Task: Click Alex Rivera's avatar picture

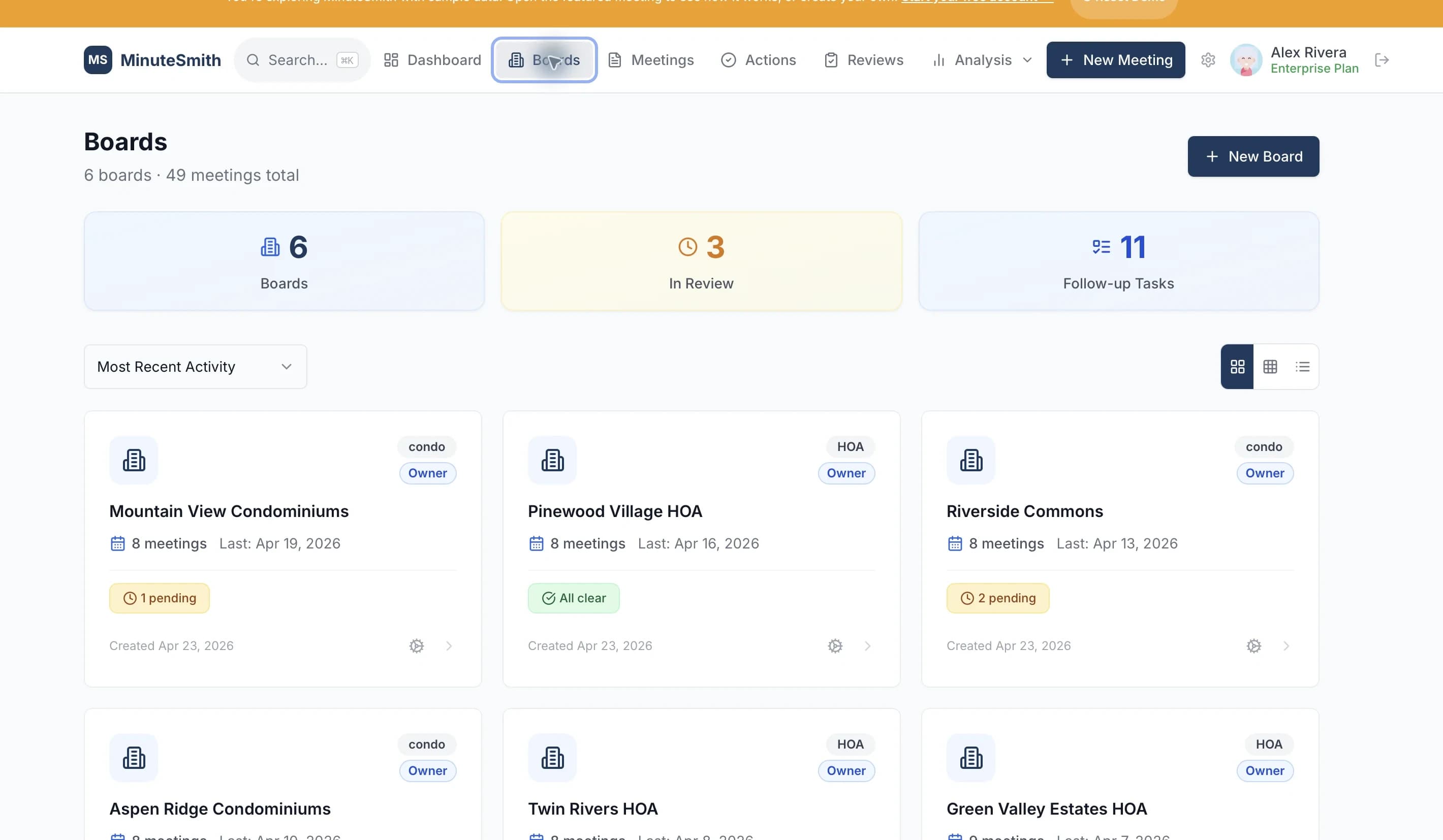Action: point(1246,60)
